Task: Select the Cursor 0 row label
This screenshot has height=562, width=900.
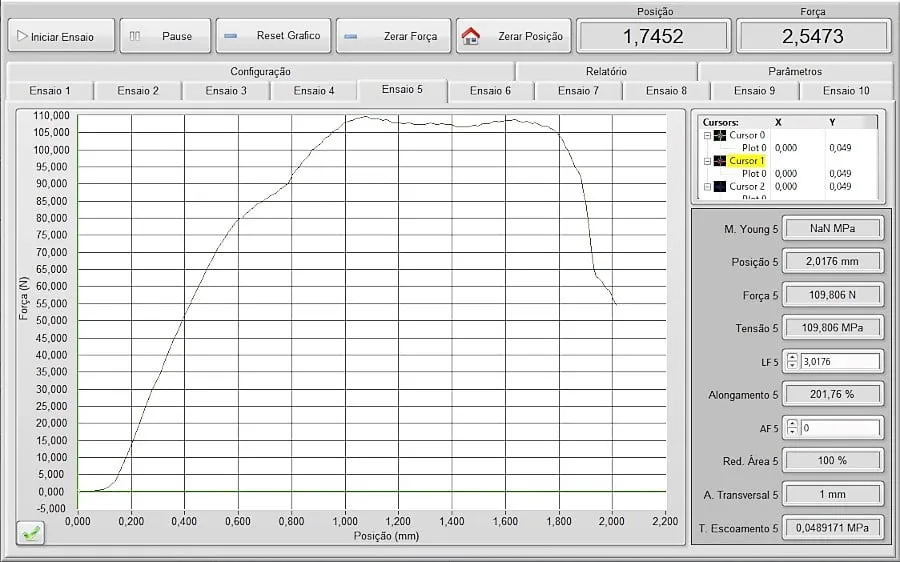Action: [747, 135]
